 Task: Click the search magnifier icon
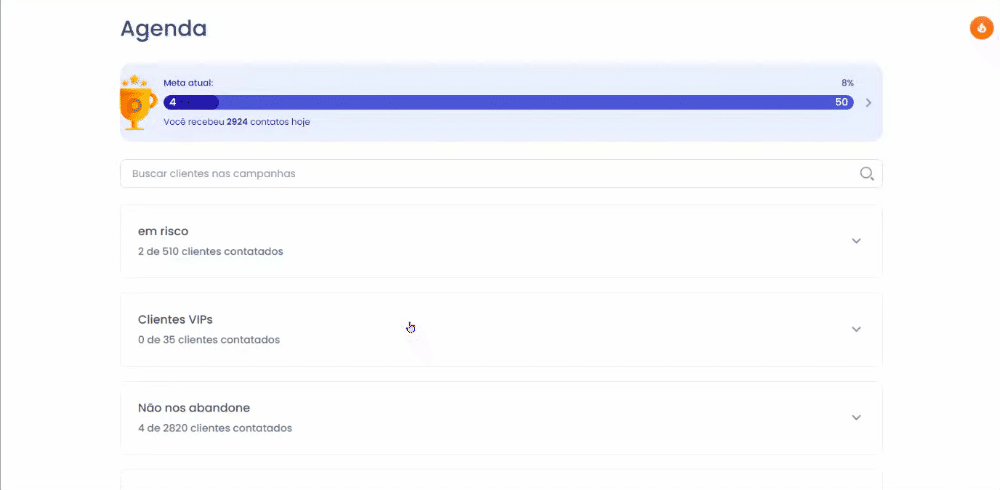[x=866, y=174]
